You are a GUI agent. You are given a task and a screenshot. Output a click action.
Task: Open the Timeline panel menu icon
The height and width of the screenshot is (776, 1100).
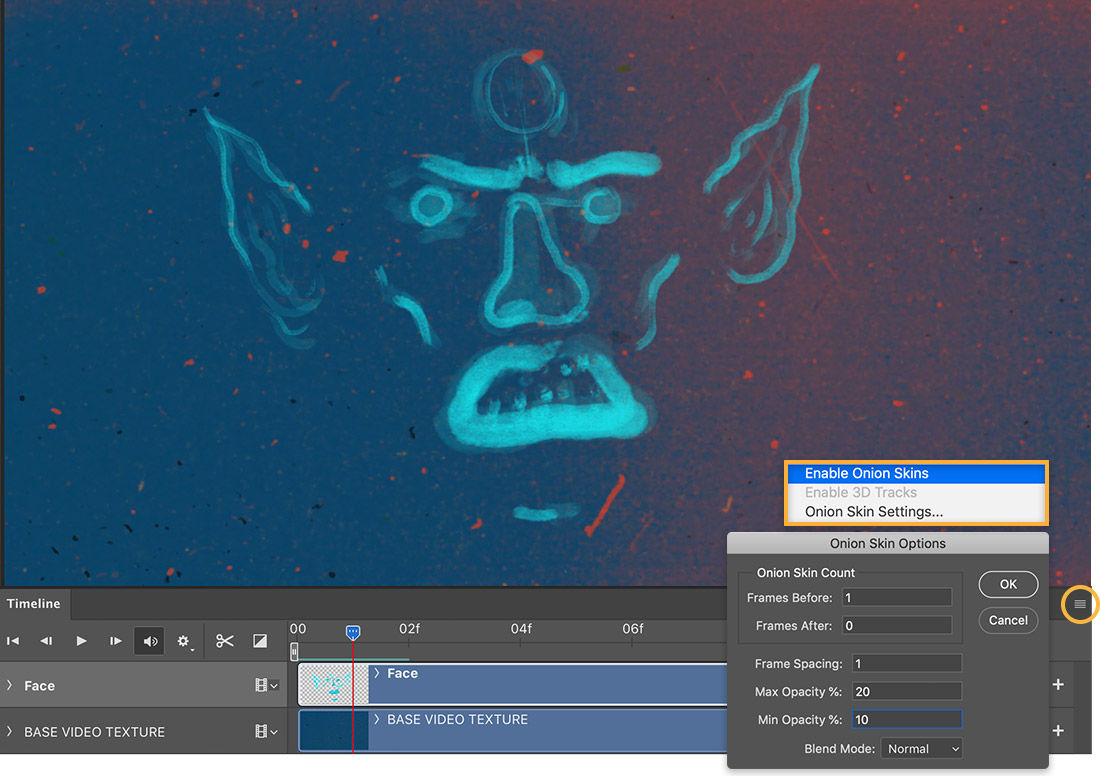tap(1079, 604)
